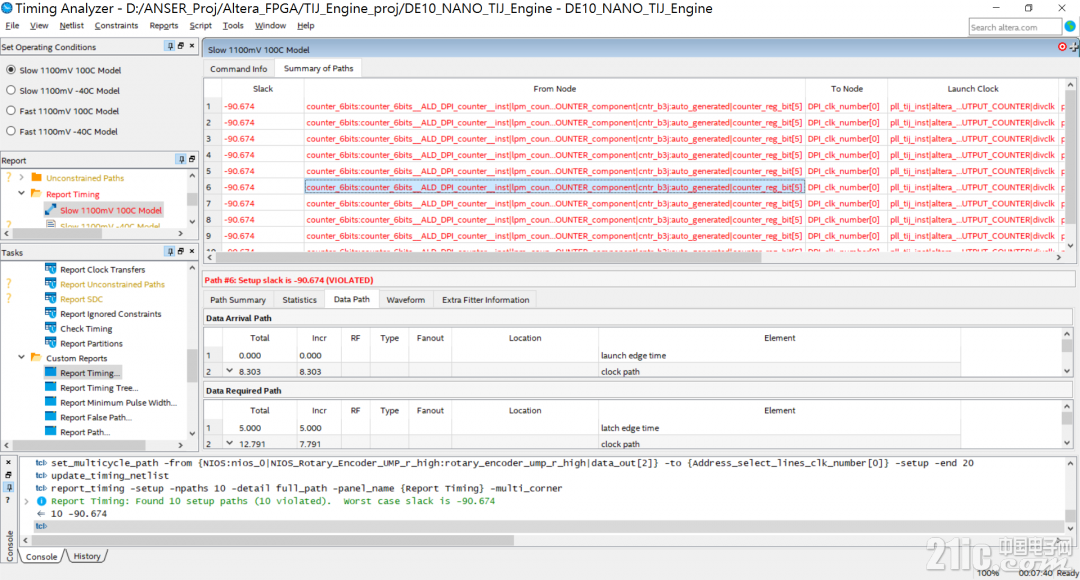Close the Set Operating Conditions panel
The width and height of the screenshot is (1080, 580).
click(x=192, y=45)
